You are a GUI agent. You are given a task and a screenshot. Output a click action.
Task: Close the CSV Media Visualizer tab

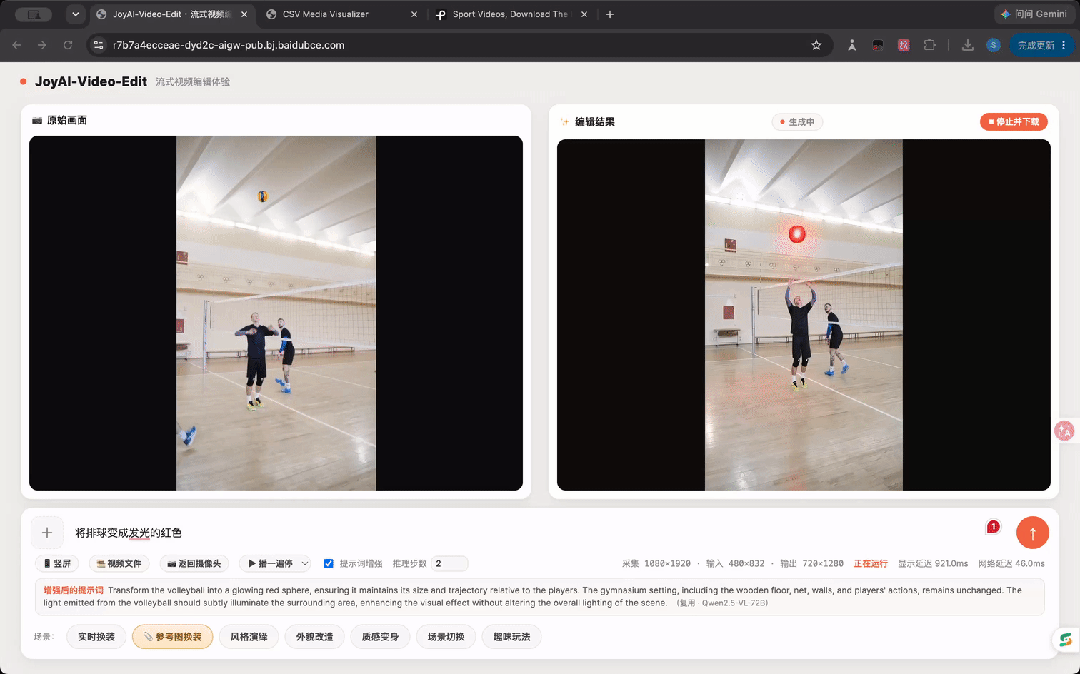[x=413, y=14]
